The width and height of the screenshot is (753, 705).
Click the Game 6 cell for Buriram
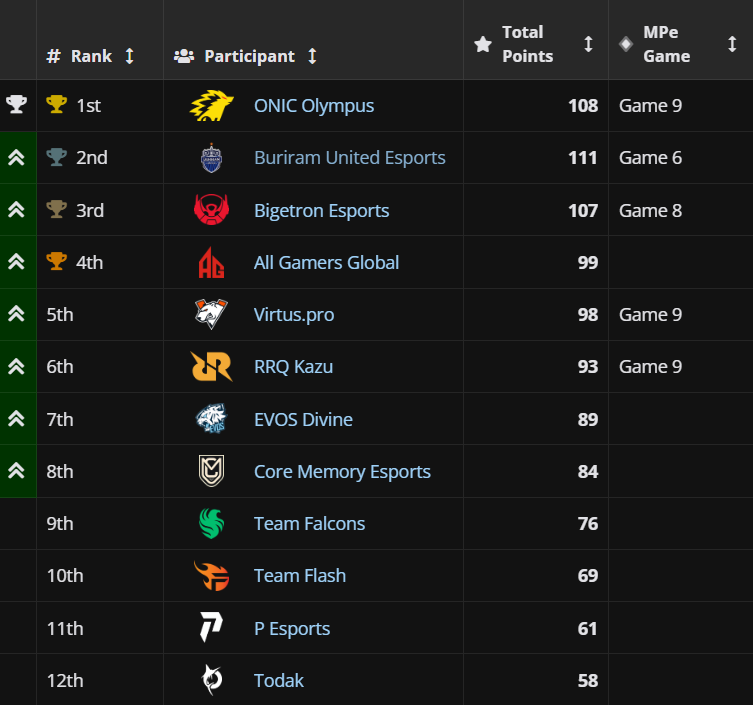click(x=650, y=158)
